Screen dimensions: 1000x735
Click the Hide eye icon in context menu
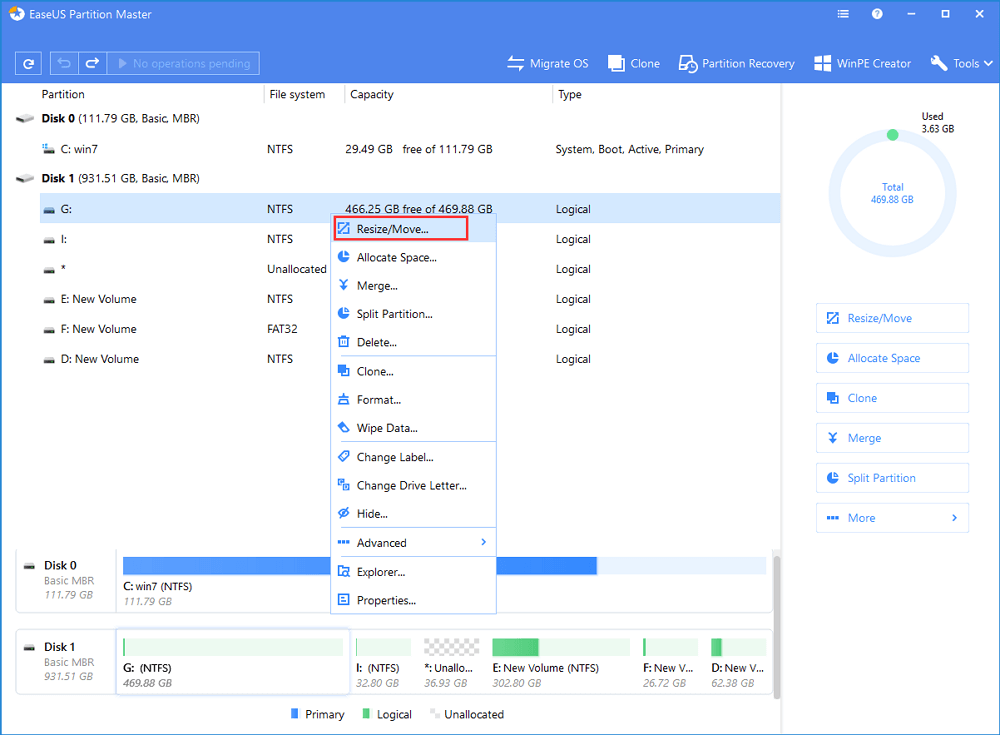click(x=344, y=514)
